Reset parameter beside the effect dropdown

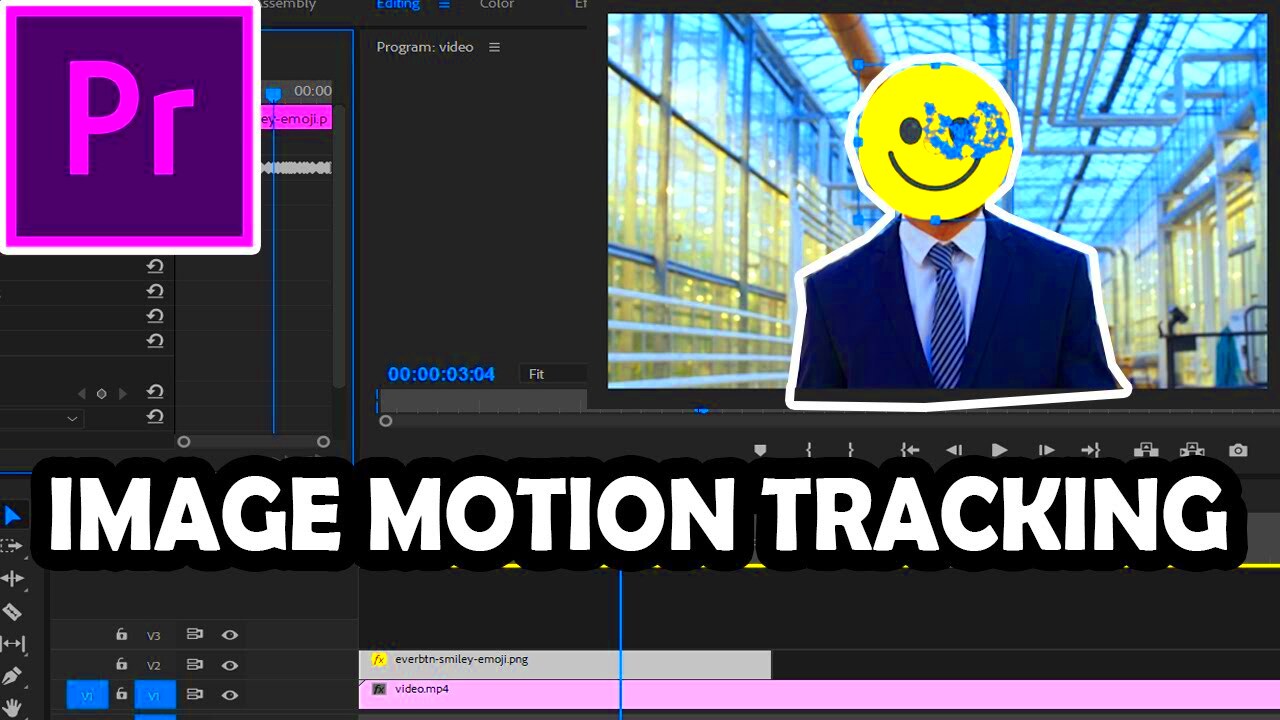coord(155,417)
